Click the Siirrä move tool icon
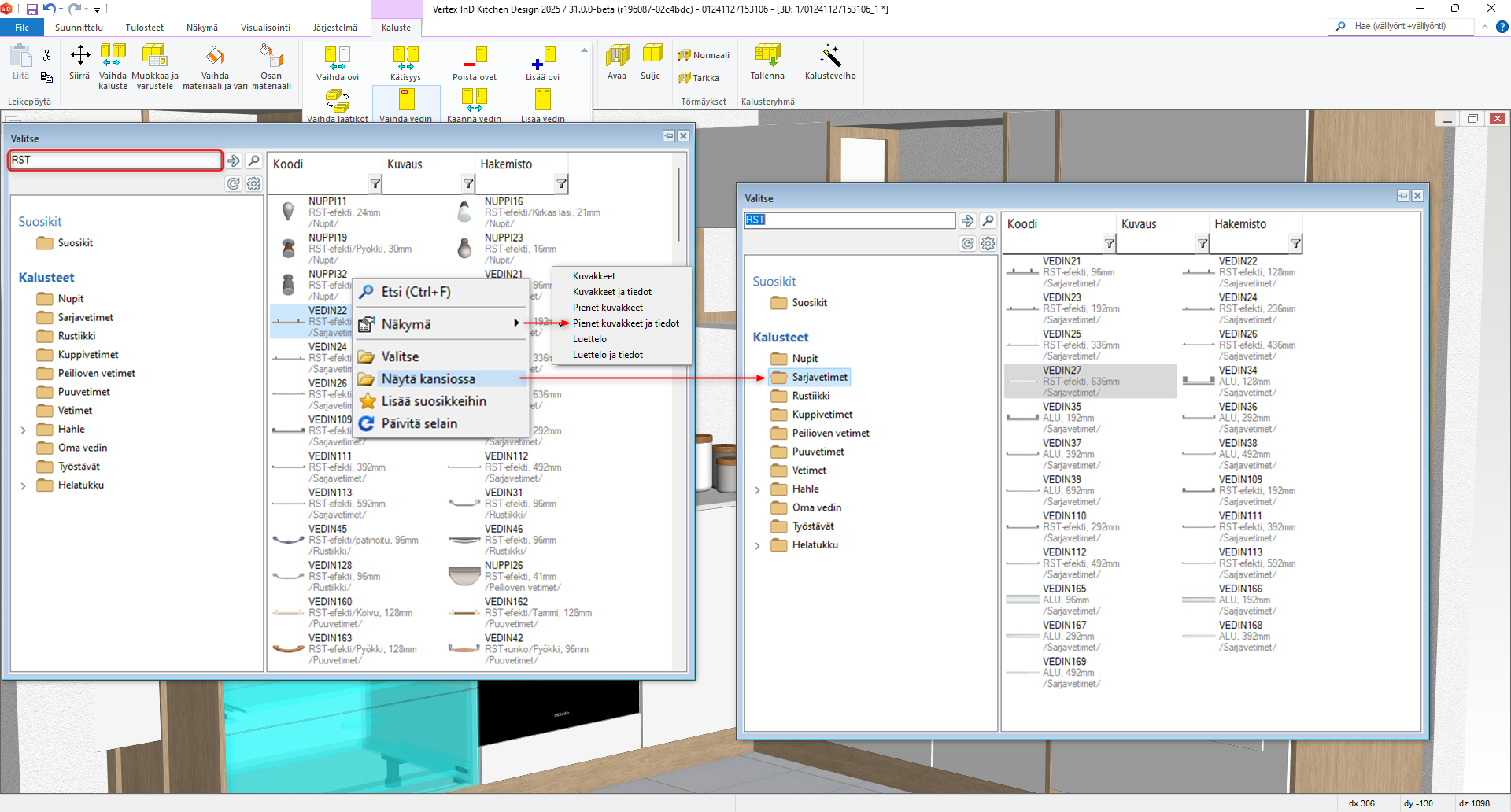Screen dimensions: 1511x812 click(x=79, y=56)
